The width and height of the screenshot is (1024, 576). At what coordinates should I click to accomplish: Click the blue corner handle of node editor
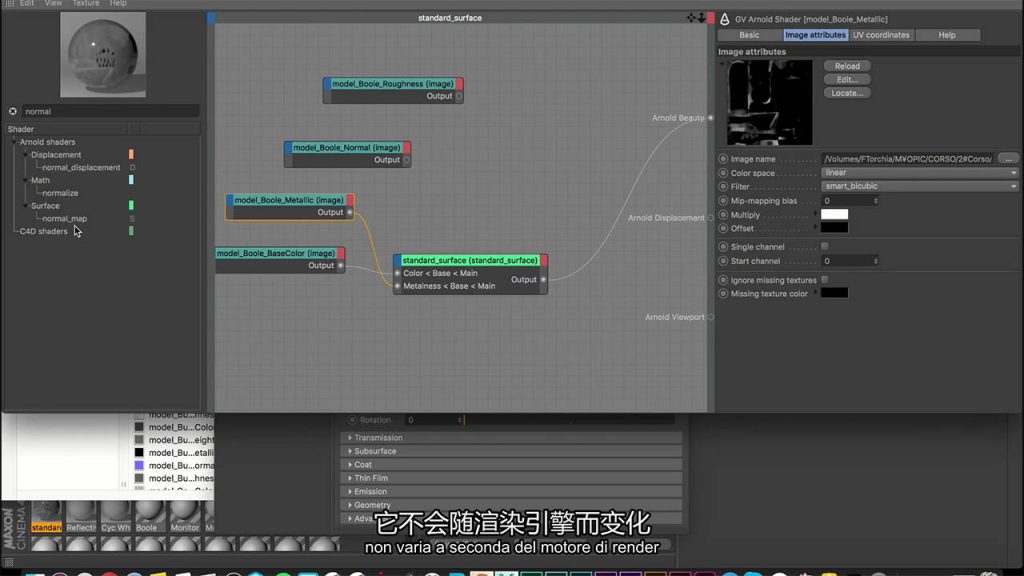coord(211,18)
